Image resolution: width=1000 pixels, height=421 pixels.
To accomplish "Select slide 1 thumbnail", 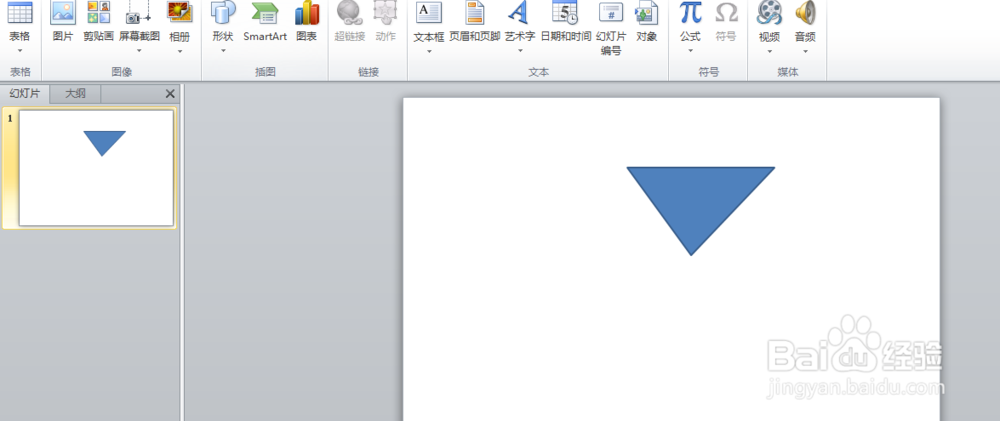I will pos(96,168).
